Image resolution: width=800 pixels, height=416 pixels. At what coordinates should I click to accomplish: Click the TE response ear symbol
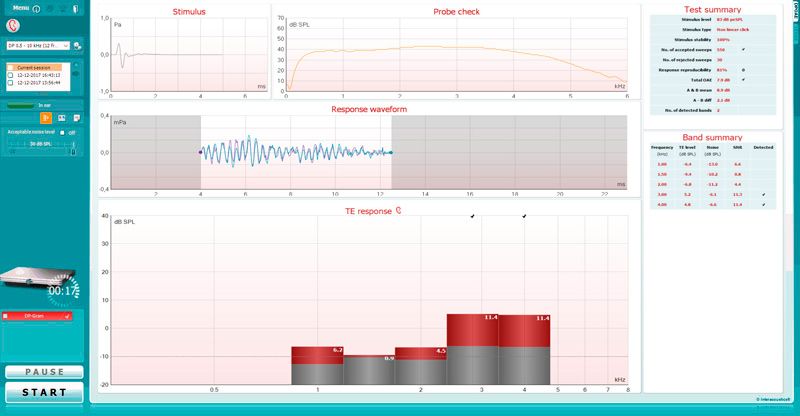tap(400, 211)
